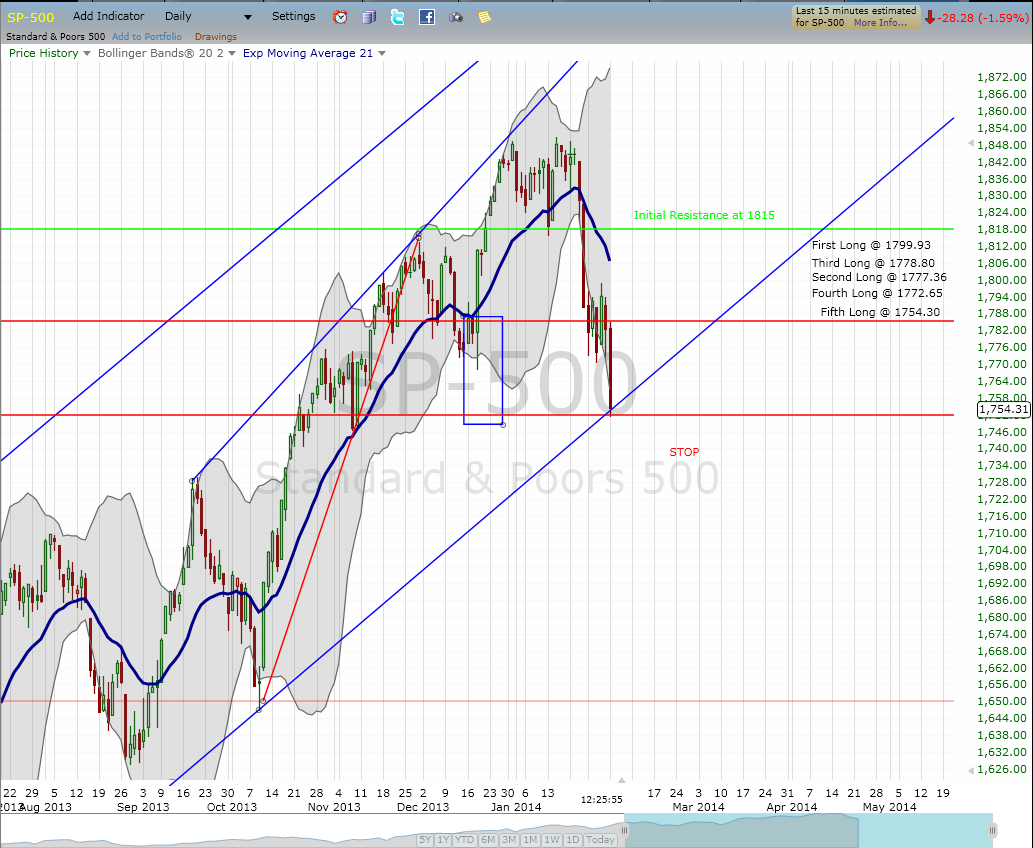Open the Drawings link
1033x848 pixels.
(x=215, y=37)
